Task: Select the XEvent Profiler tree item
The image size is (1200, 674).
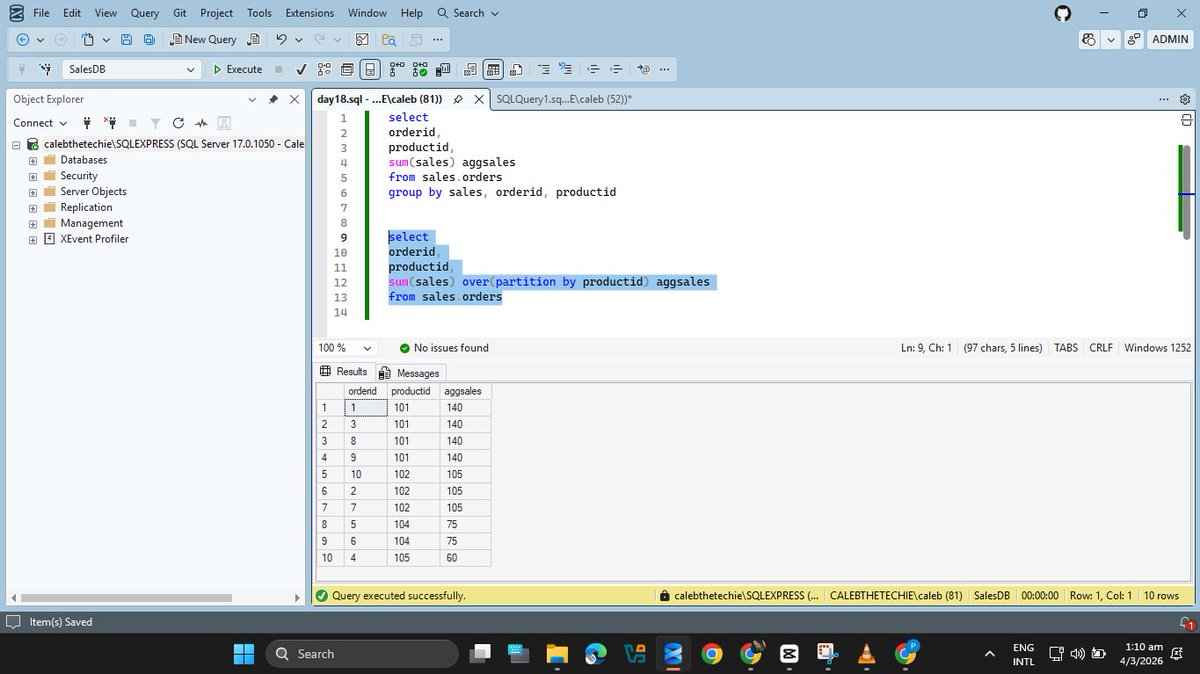Action: (x=94, y=239)
